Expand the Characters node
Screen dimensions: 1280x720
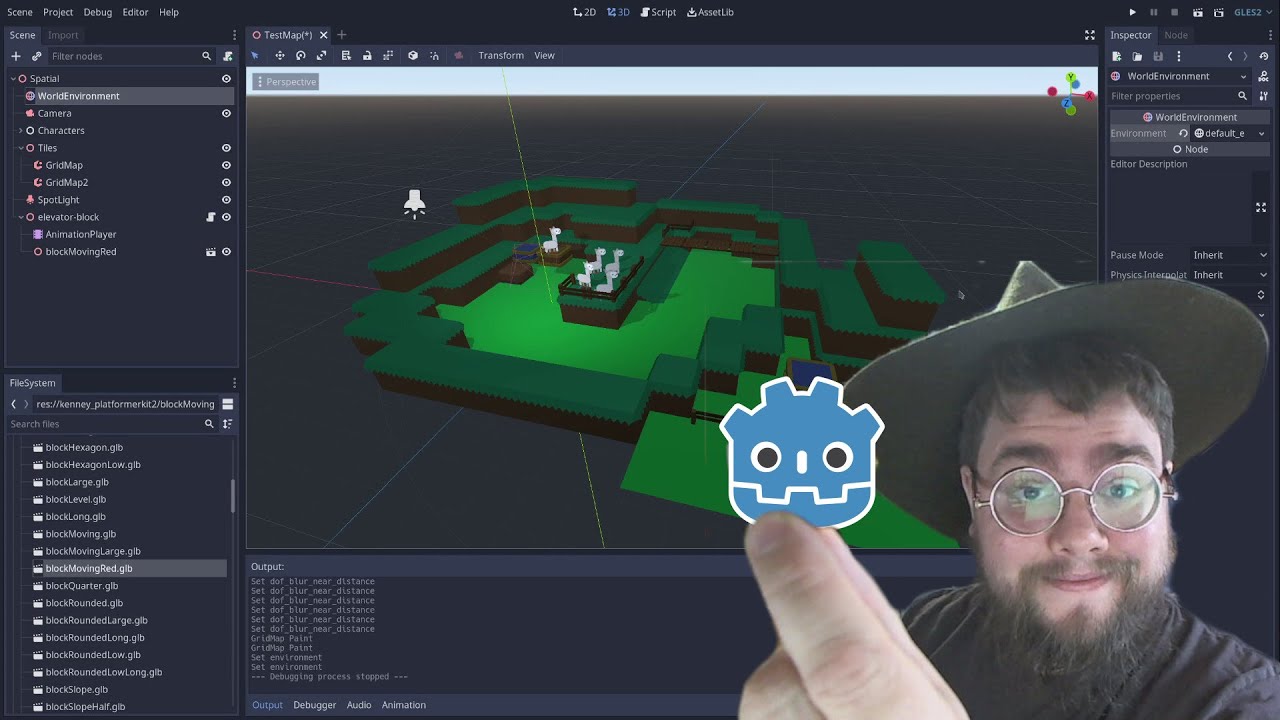coord(21,131)
